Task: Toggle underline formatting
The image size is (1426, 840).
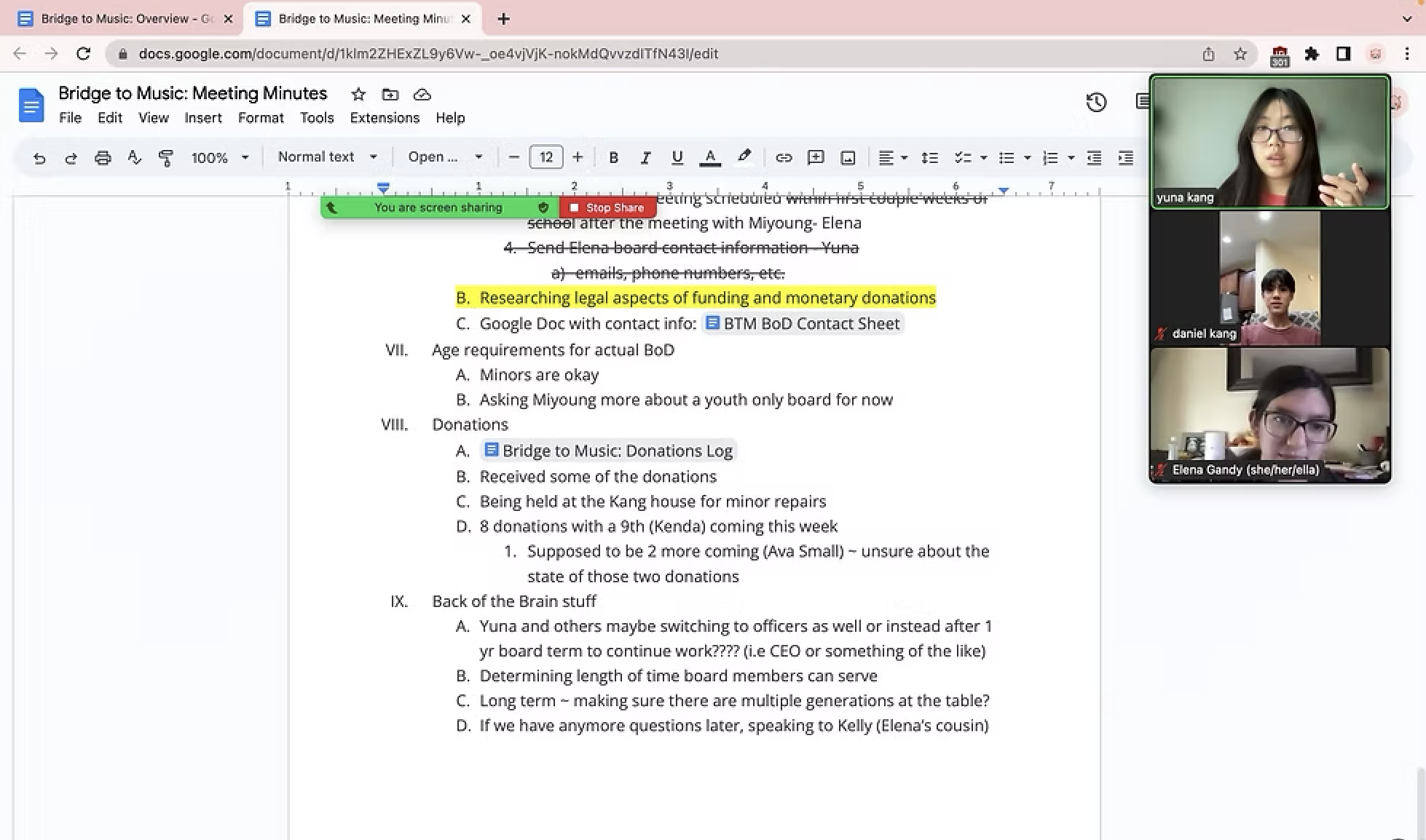Action: coord(677,157)
